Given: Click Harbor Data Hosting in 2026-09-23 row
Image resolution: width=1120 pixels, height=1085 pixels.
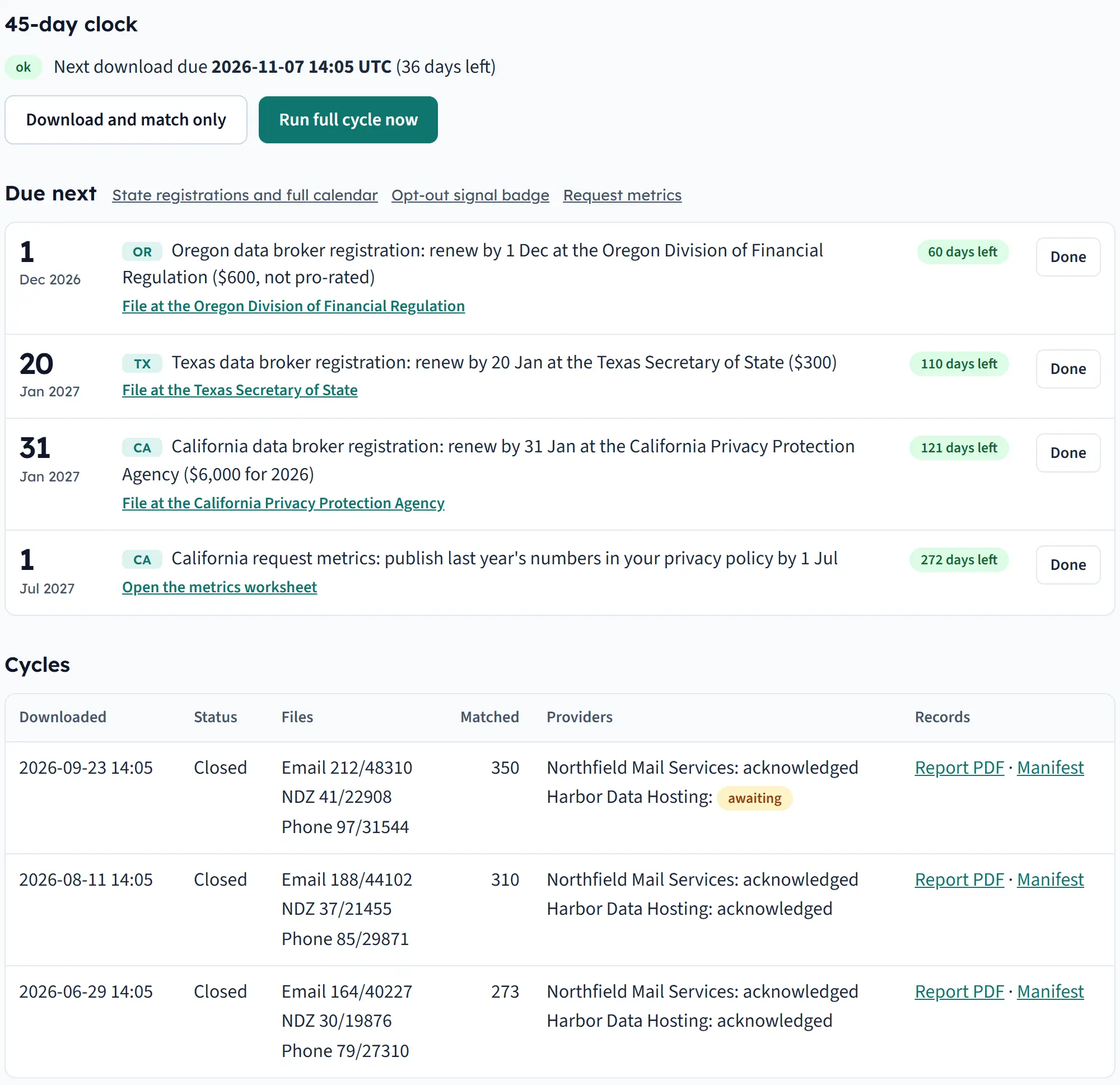Looking at the screenshot, I should coord(629,797).
